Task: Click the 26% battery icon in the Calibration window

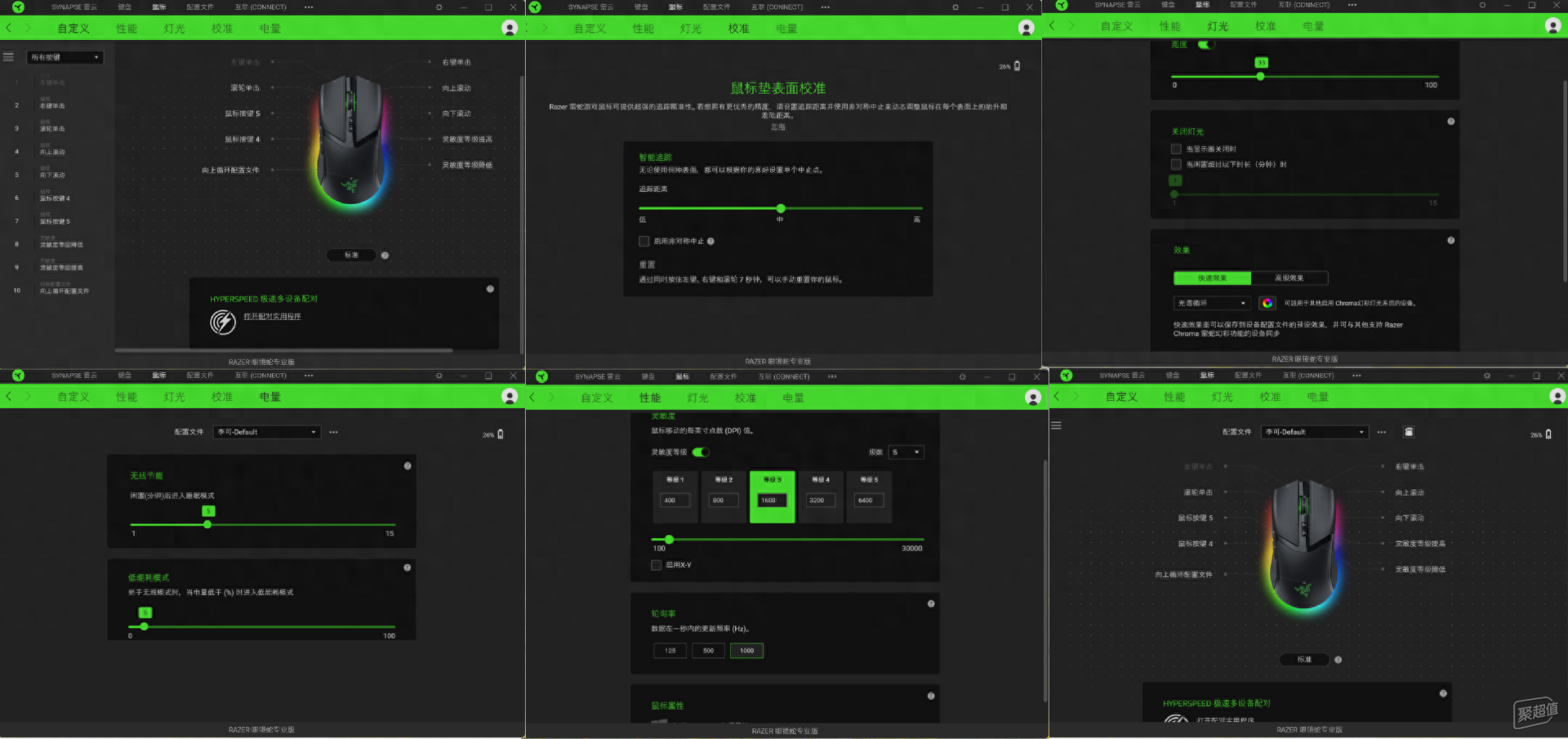Action: (x=1017, y=66)
